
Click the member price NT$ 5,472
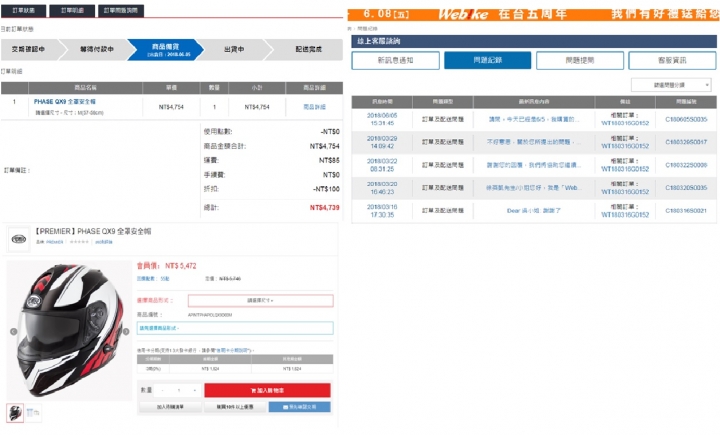click(180, 266)
